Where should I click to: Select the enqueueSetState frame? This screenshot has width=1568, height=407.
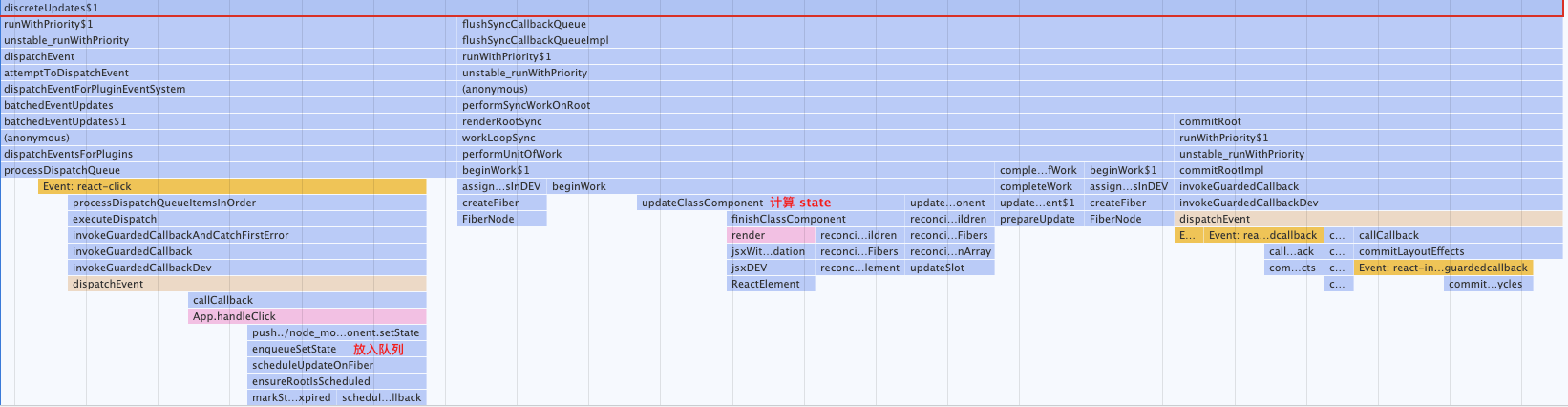click(337, 349)
